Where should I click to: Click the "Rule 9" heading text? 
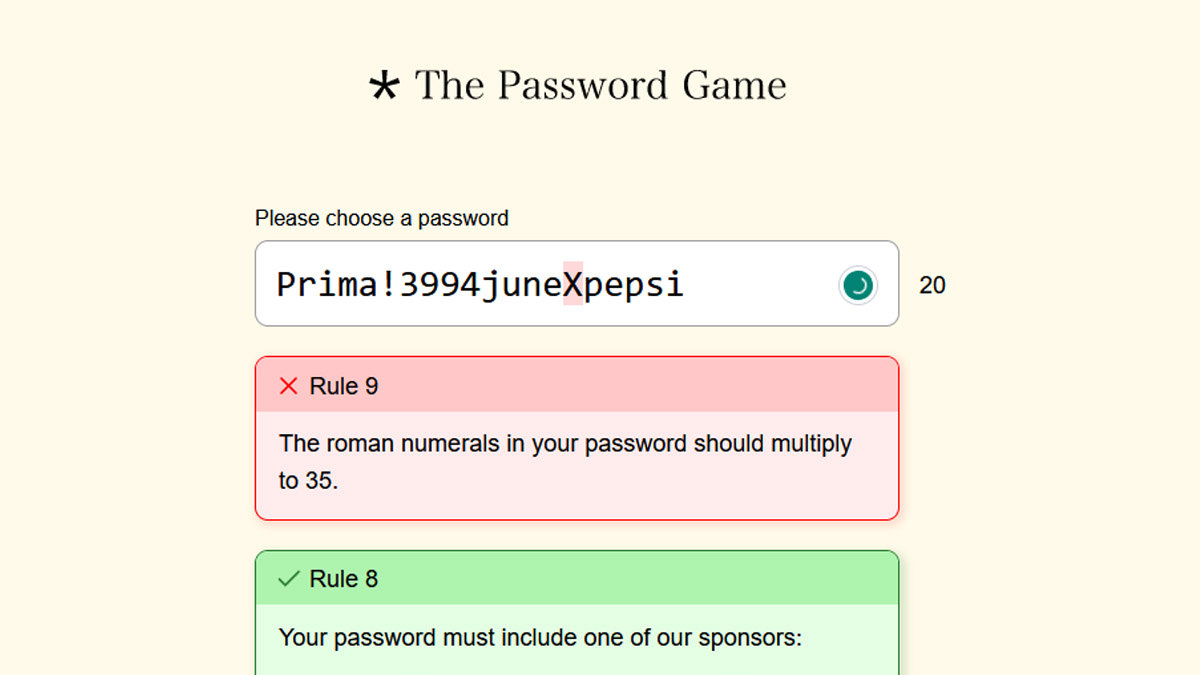pyautogui.click(x=343, y=386)
